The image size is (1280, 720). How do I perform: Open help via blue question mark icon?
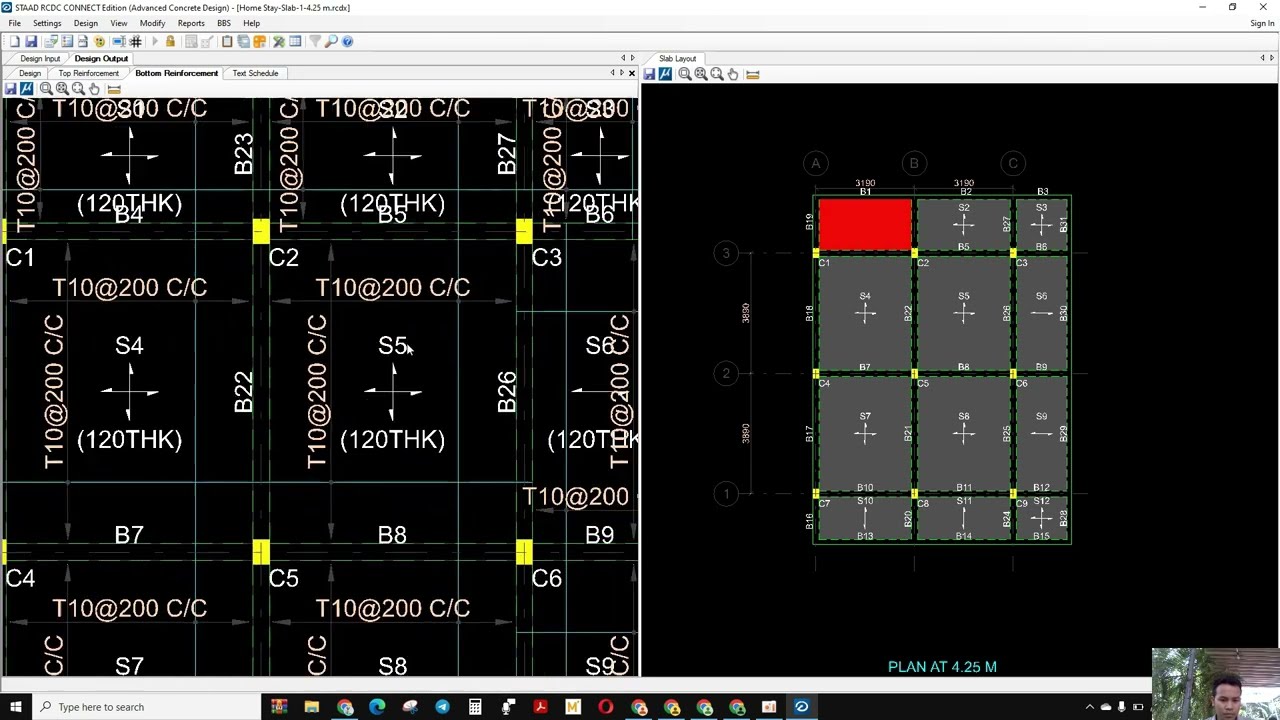347,41
